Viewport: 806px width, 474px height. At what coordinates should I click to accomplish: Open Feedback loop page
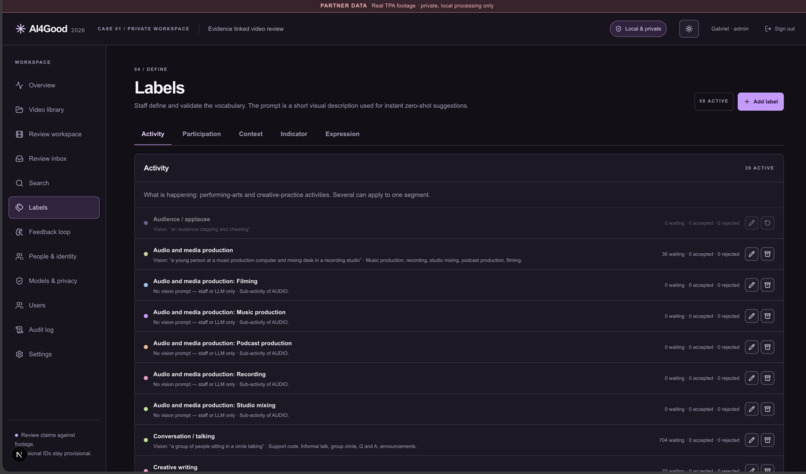pyautogui.click(x=53, y=232)
